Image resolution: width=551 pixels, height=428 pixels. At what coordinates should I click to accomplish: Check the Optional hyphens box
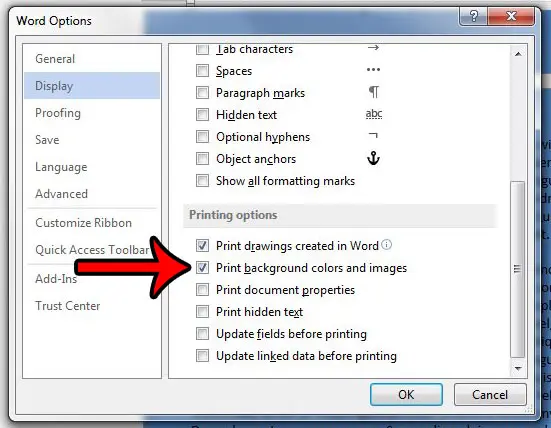[202, 137]
